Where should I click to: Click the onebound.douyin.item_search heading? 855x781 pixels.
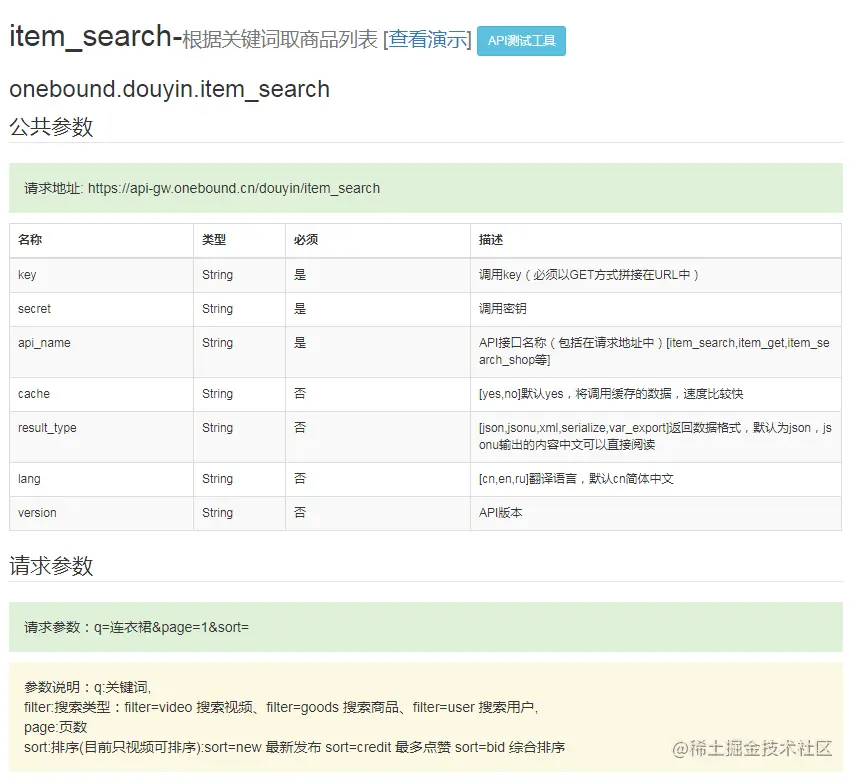pos(170,89)
